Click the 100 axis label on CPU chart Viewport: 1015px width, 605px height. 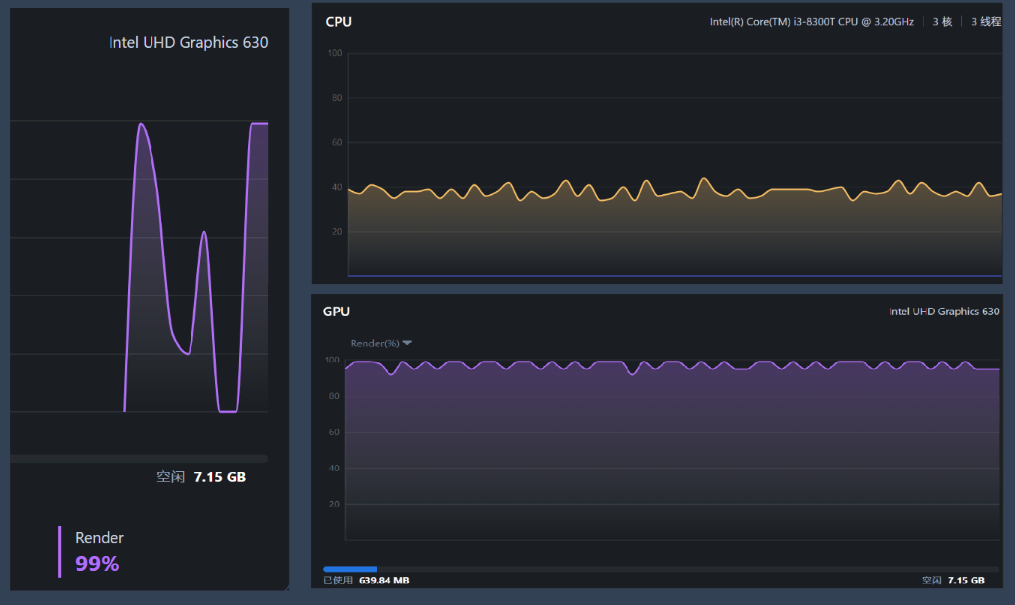(x=334, y=53)
